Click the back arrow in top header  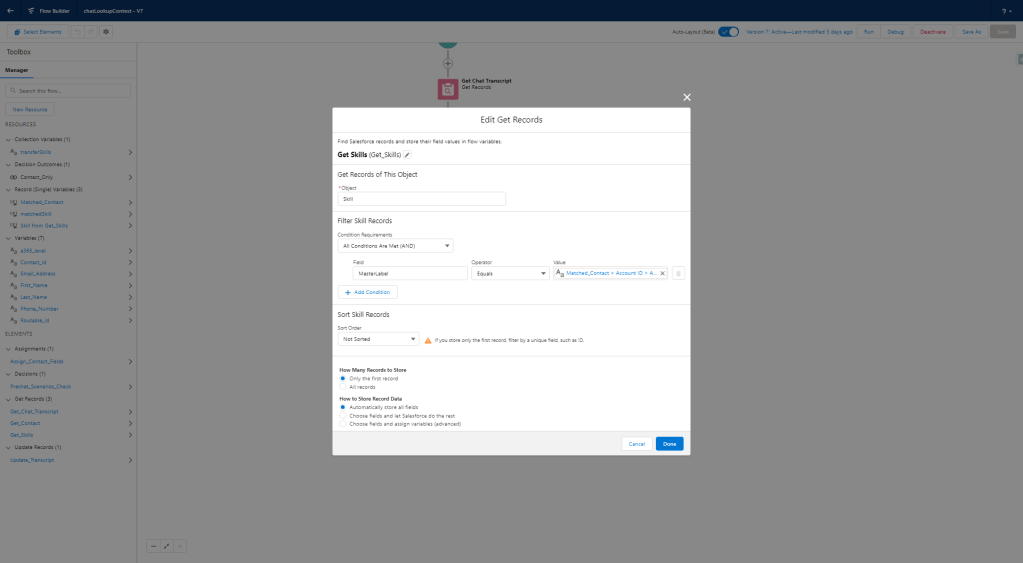click(x=10, y=10)
